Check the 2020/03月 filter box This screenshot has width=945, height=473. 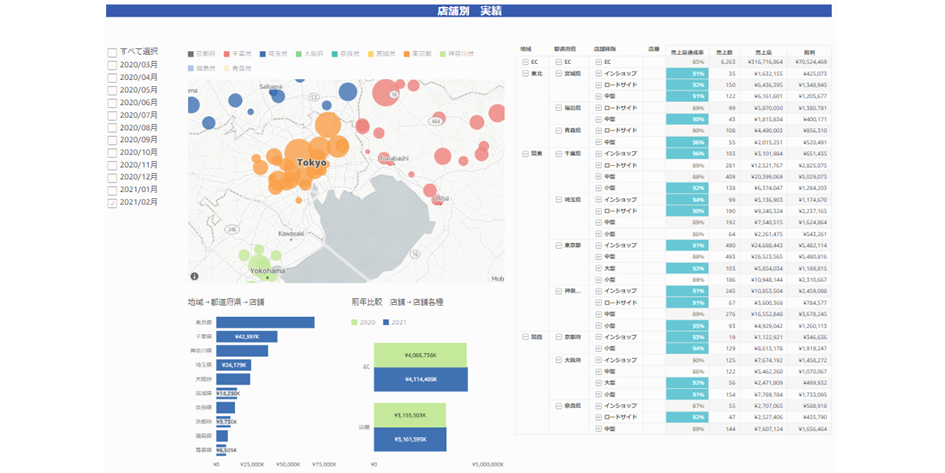pyautogui.click(x=112, y=65)
